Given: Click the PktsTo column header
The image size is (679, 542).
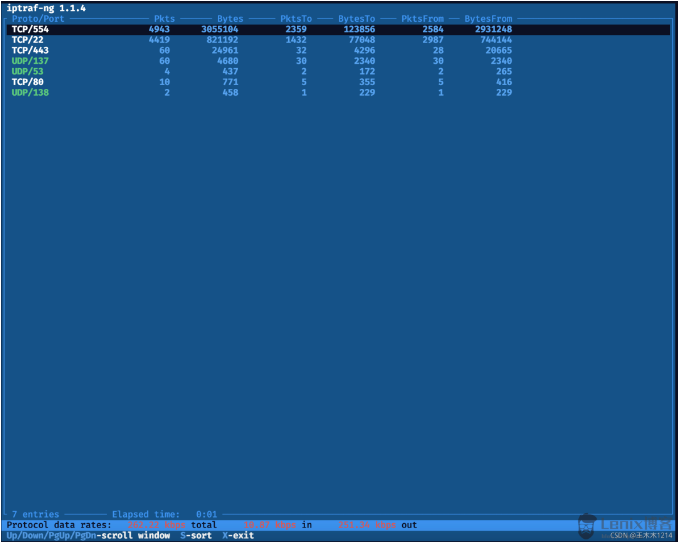Looking at the screenshot, I should click(296, 19).
